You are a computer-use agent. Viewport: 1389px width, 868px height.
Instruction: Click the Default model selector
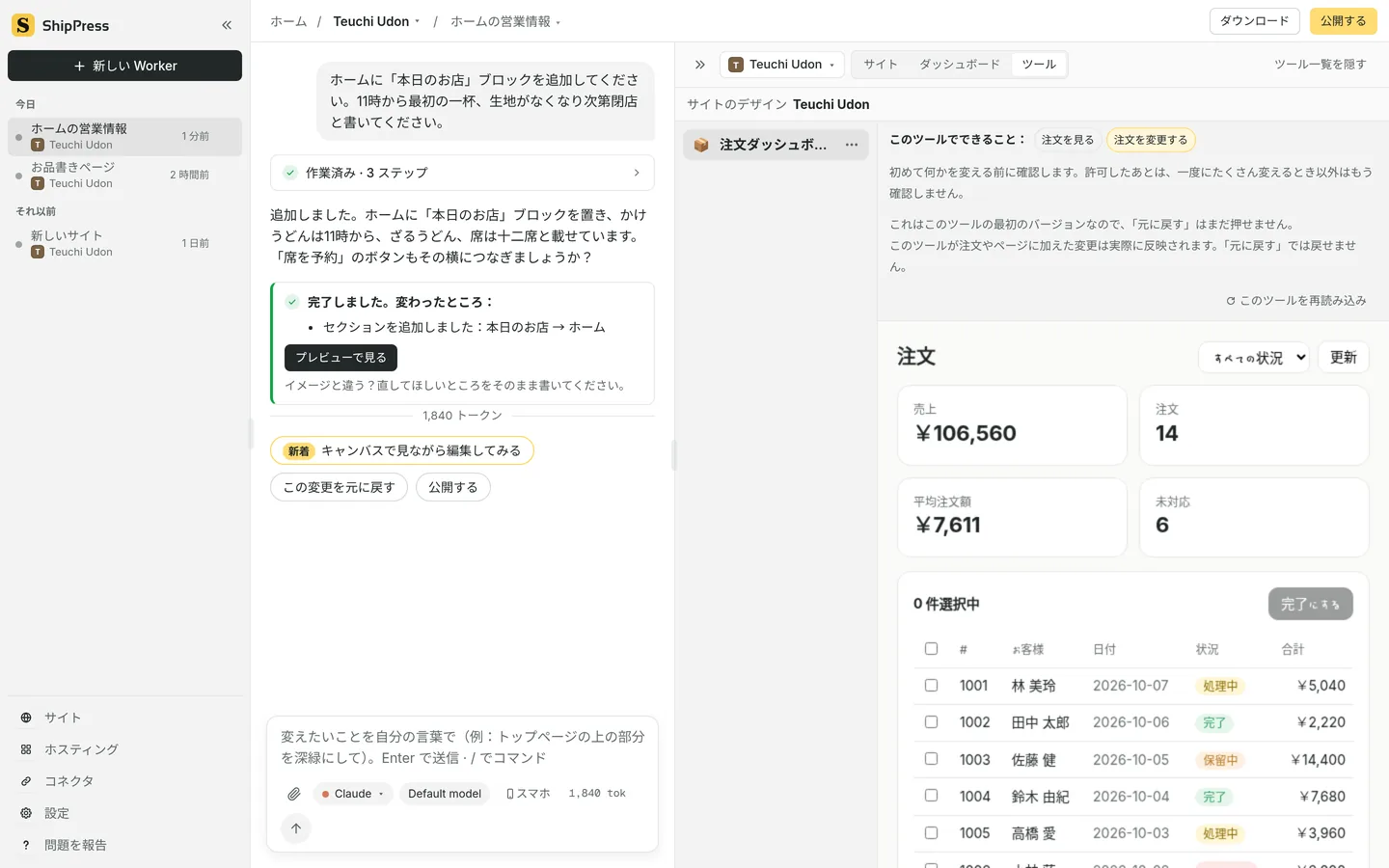445,794
